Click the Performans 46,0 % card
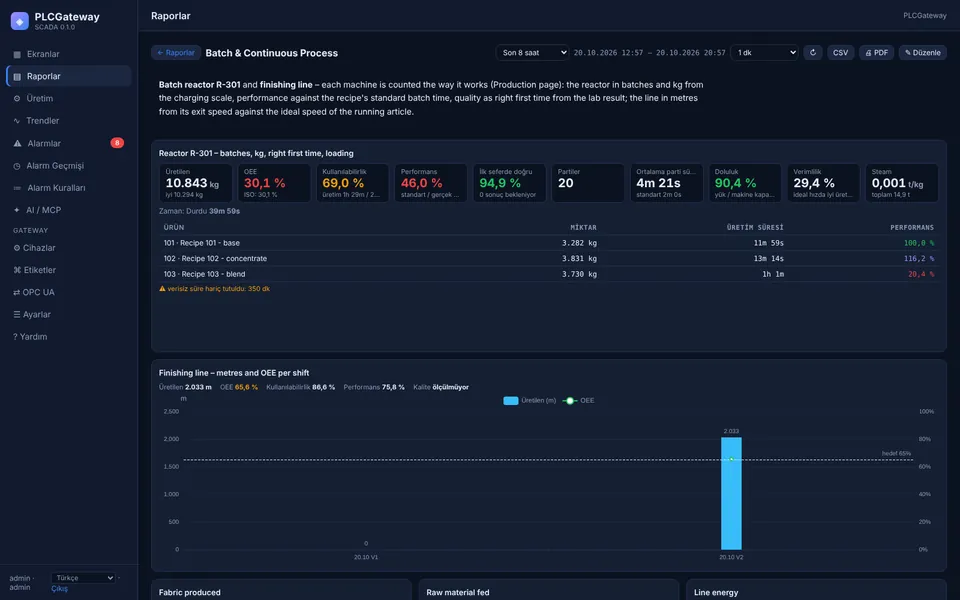This screenshot has height=600, width=960. point(431,182)
